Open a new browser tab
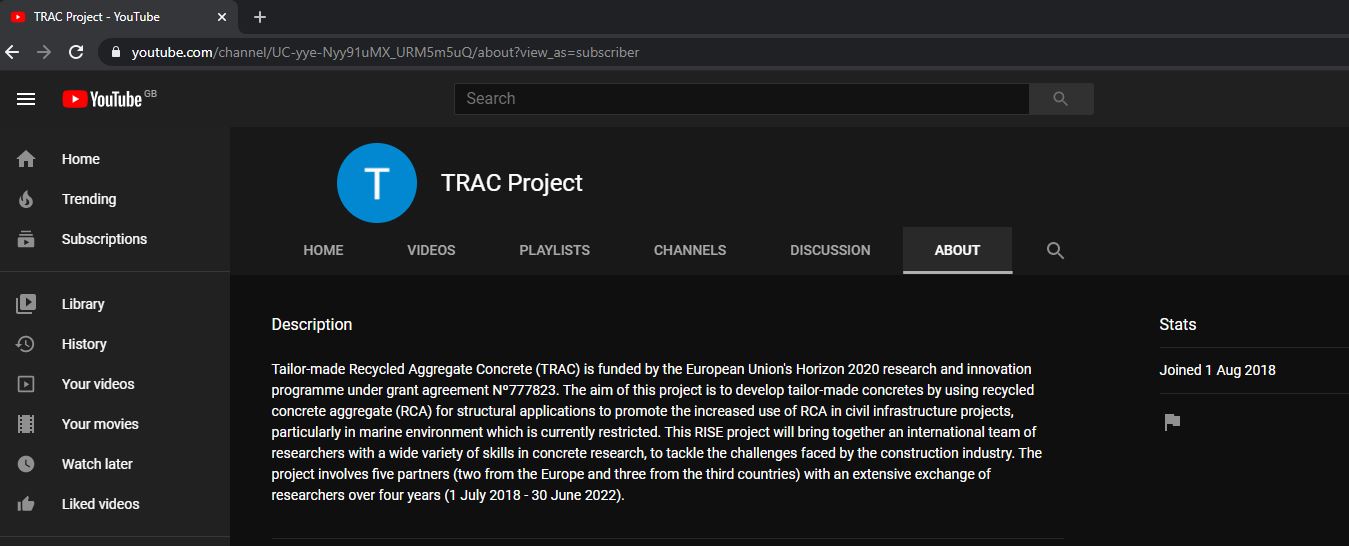Viewport: 1349px width, 546px height. click(260, 17)
